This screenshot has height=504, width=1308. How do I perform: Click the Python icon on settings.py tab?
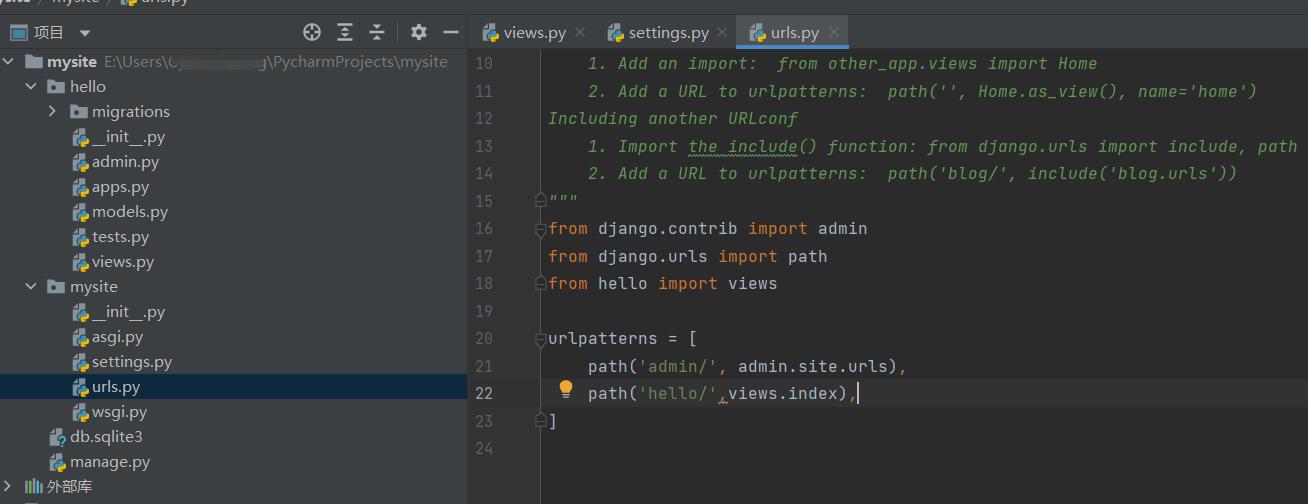(616, 33)
